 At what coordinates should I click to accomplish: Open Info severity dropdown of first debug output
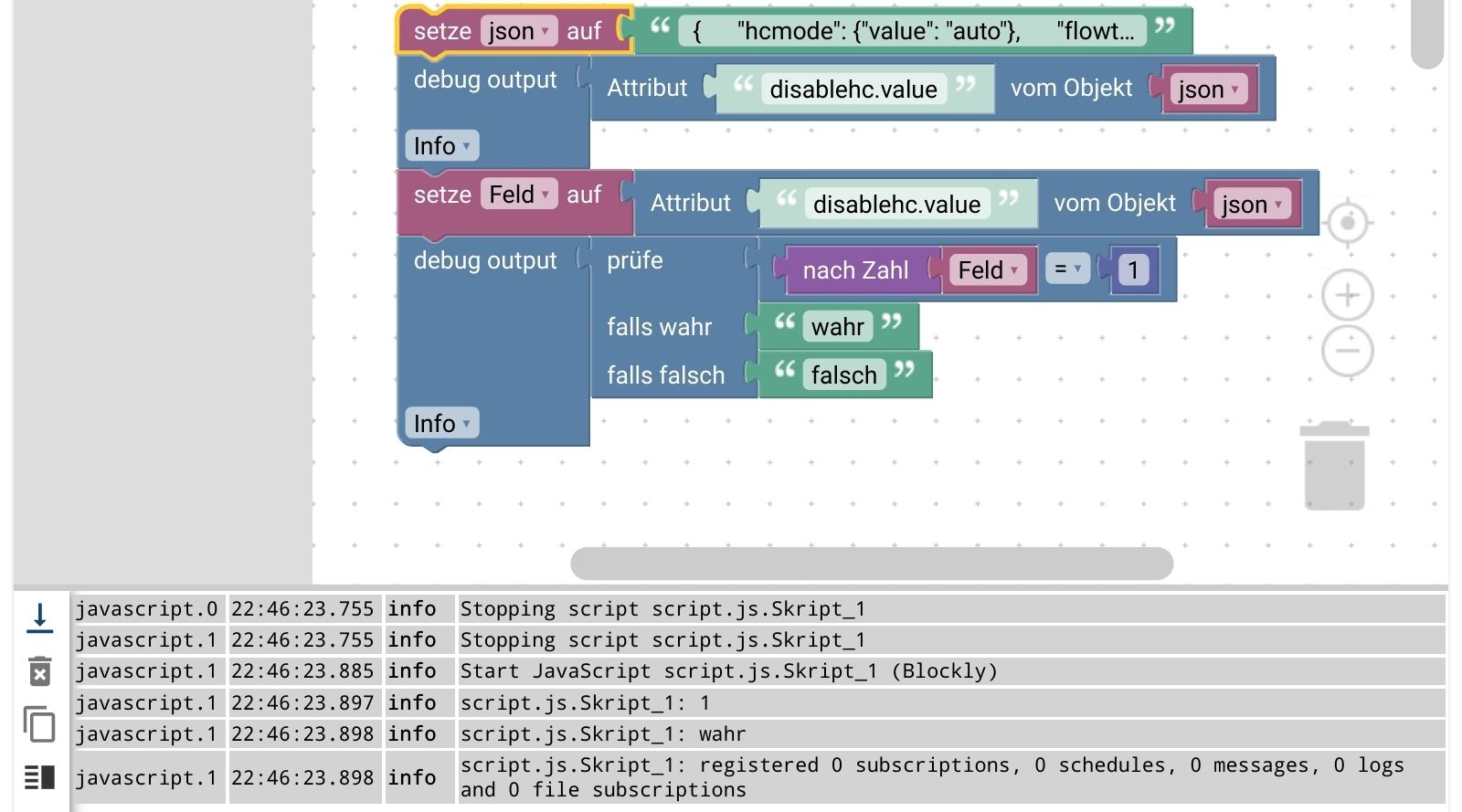[x=441, y=145]
